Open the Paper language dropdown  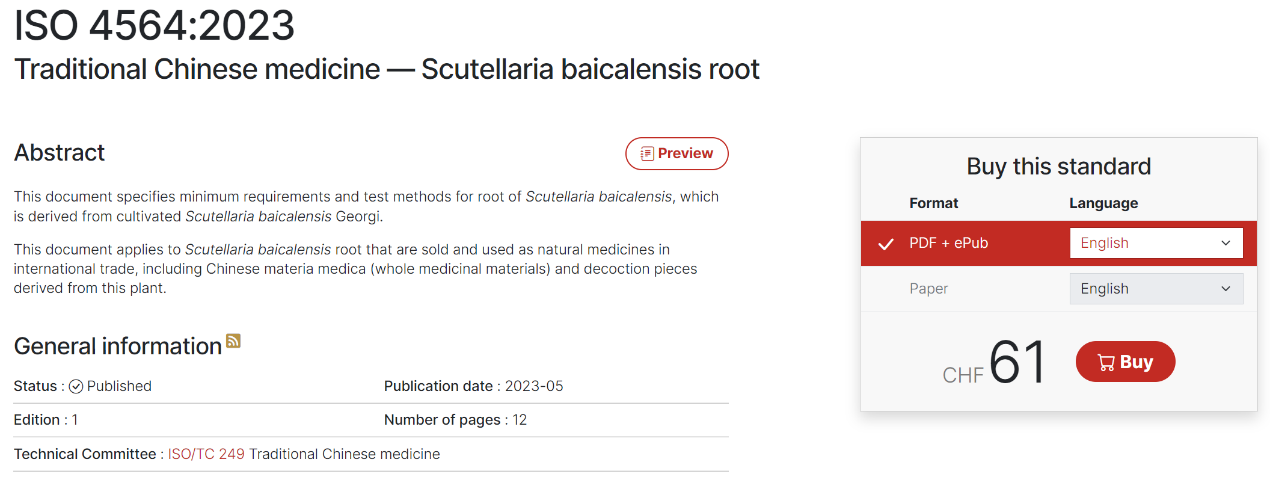coord(1156,289)
